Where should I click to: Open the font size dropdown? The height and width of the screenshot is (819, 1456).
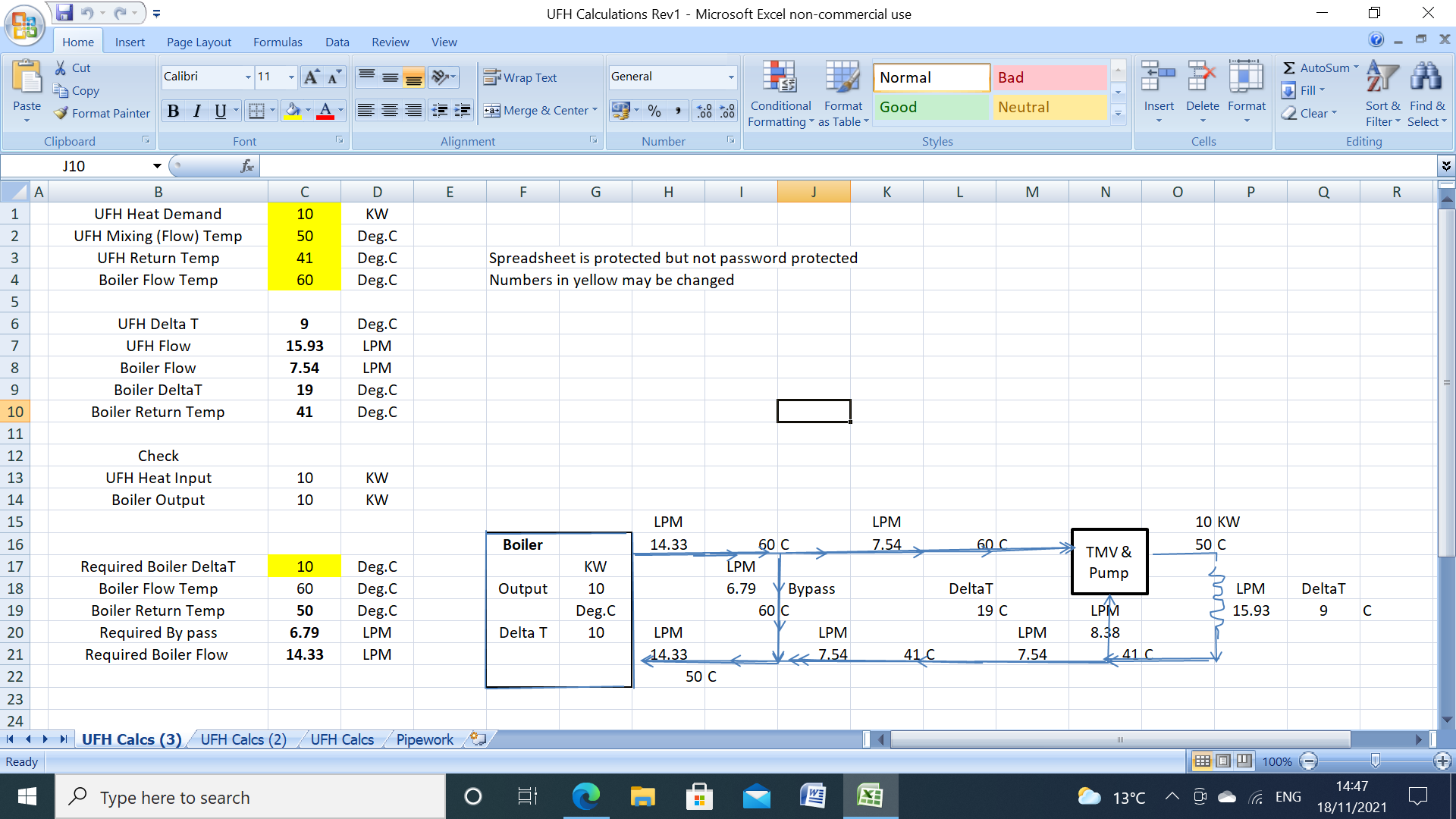pos(290,77)
